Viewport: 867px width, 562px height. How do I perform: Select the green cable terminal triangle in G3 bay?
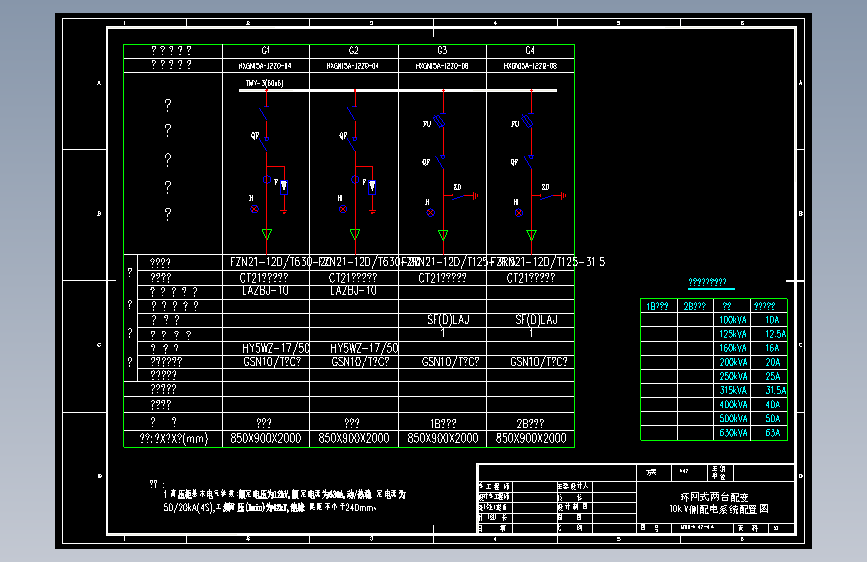coord(443,235)
